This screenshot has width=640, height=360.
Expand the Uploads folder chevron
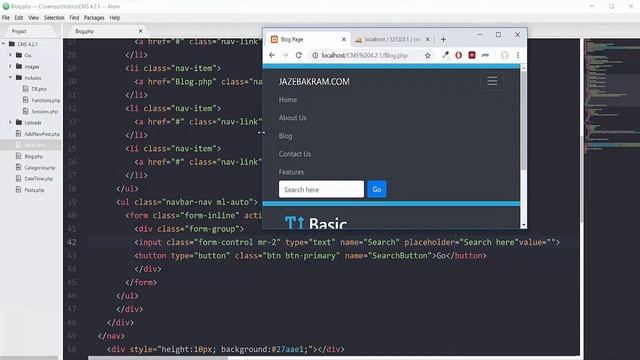coord(11,122)
